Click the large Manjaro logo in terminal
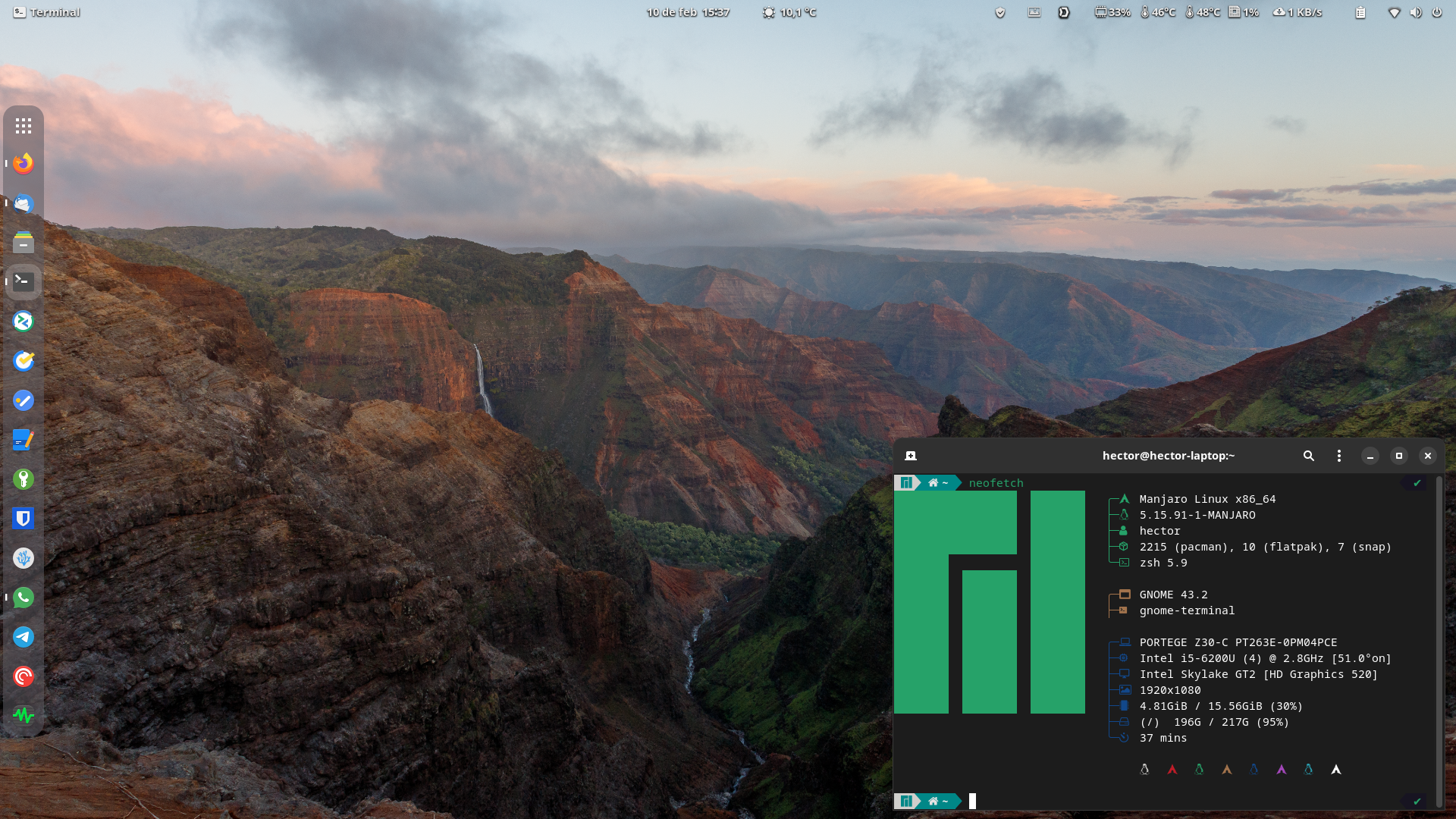 pyautogui.click(x=990, y=602)
